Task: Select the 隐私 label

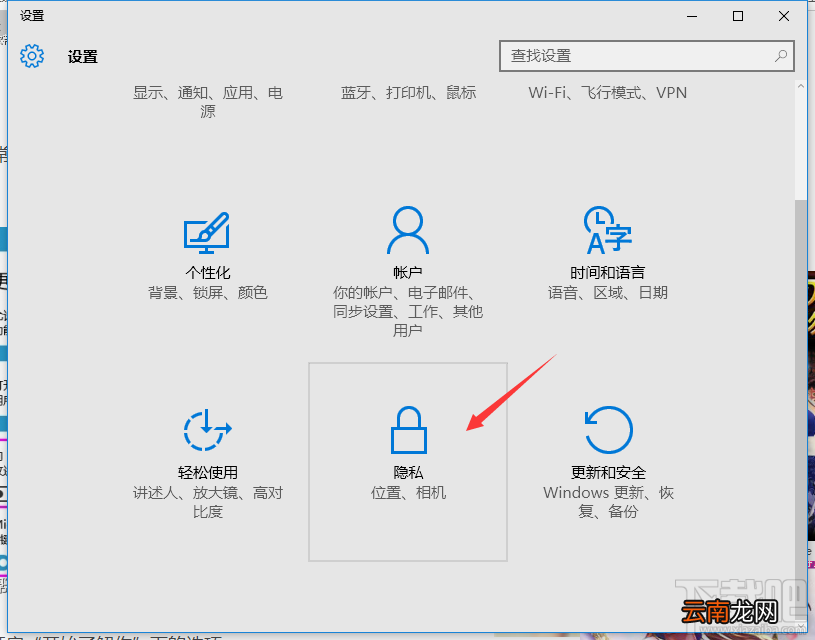Action: [408, 472]
